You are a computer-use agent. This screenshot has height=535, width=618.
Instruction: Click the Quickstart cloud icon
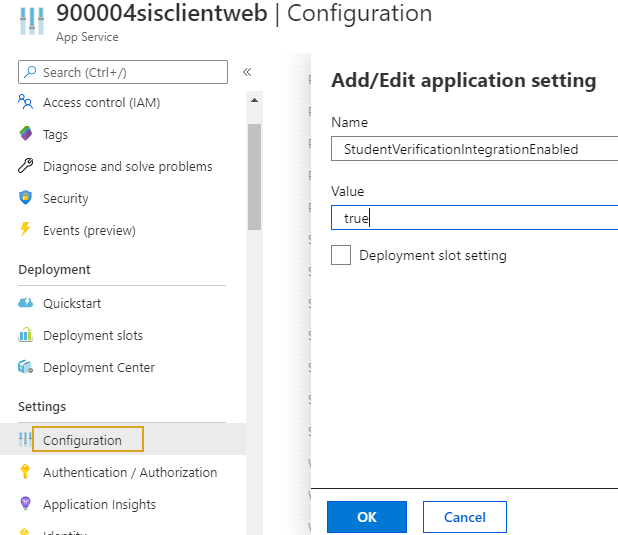pos(26,303)
